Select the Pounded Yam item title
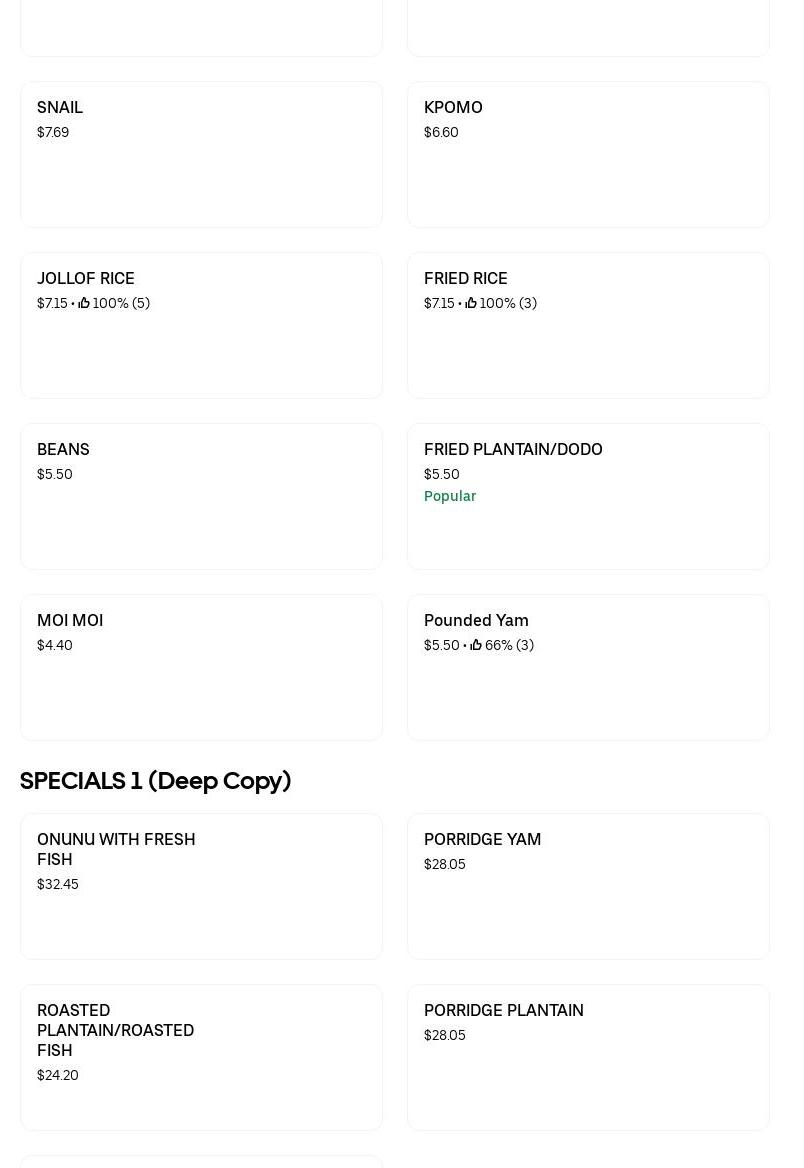 pos(476,620)
